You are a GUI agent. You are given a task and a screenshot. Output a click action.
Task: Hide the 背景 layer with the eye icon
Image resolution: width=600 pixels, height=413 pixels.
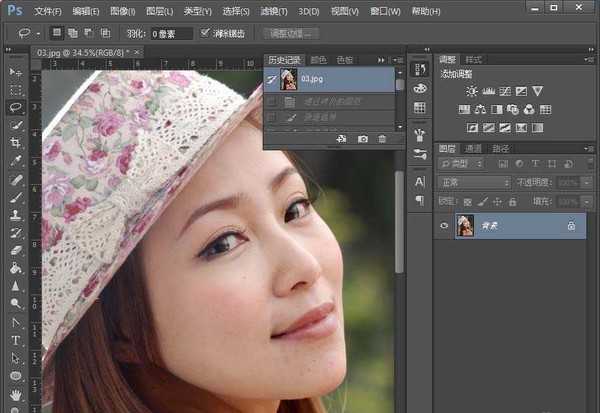pyautogui.click(x=444, y=227)
